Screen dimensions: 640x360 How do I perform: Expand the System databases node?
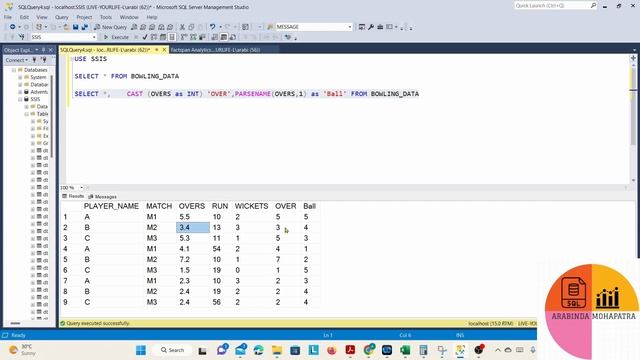point(20,78)
